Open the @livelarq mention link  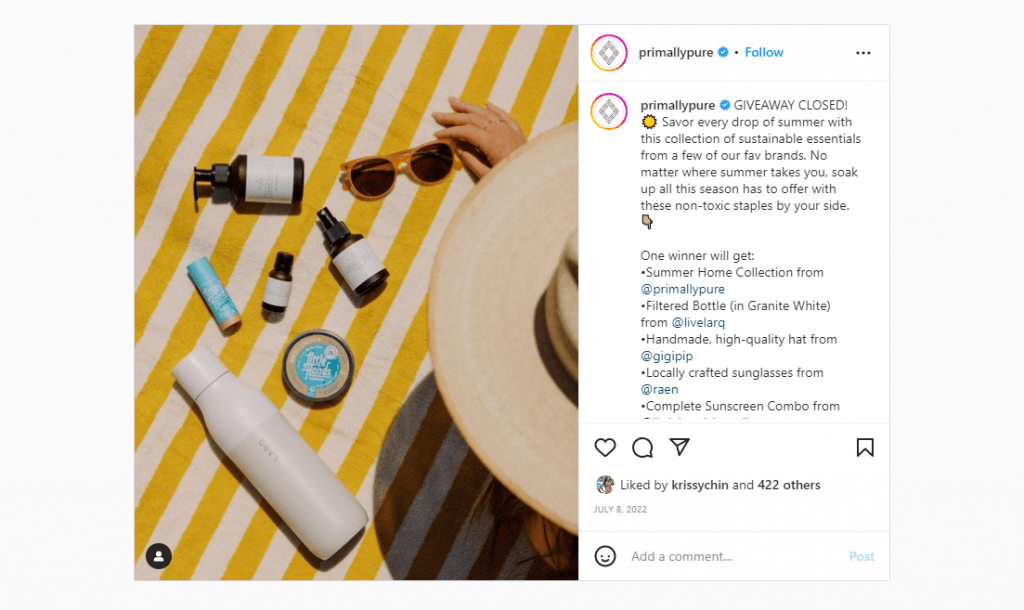(x=698, y=323)
